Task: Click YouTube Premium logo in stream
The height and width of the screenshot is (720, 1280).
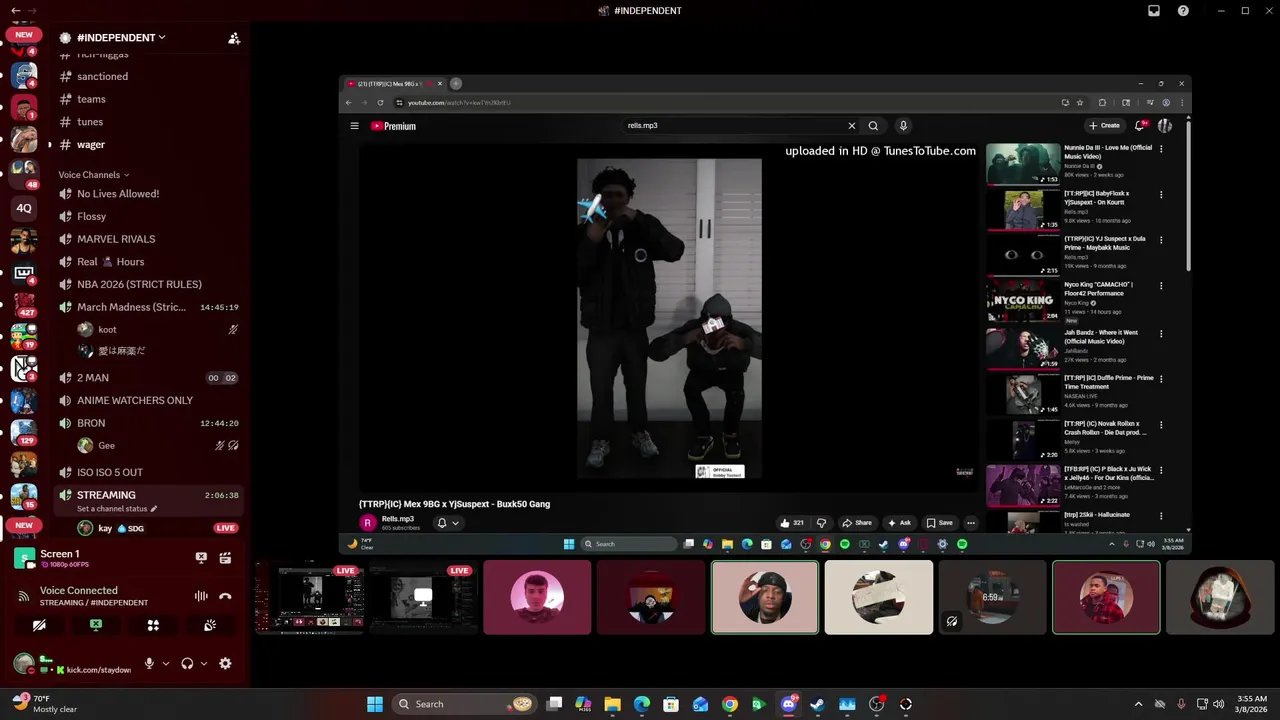Action: point(393,126)
